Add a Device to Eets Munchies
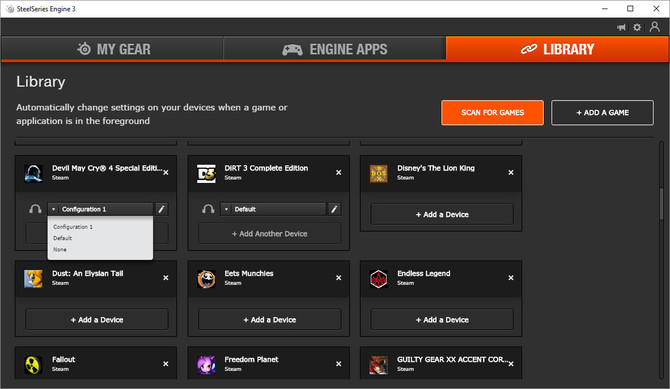 [270, 320]
